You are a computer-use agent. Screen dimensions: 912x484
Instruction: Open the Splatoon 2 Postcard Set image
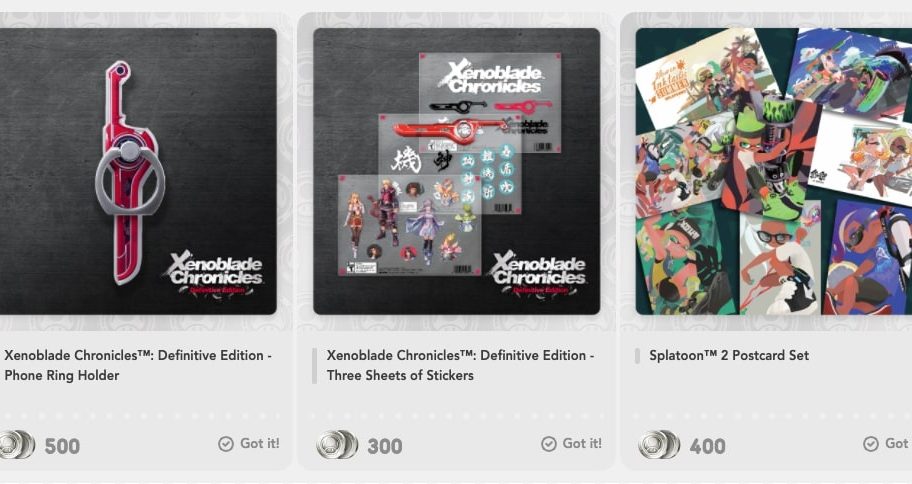click(x=774, y=171)
